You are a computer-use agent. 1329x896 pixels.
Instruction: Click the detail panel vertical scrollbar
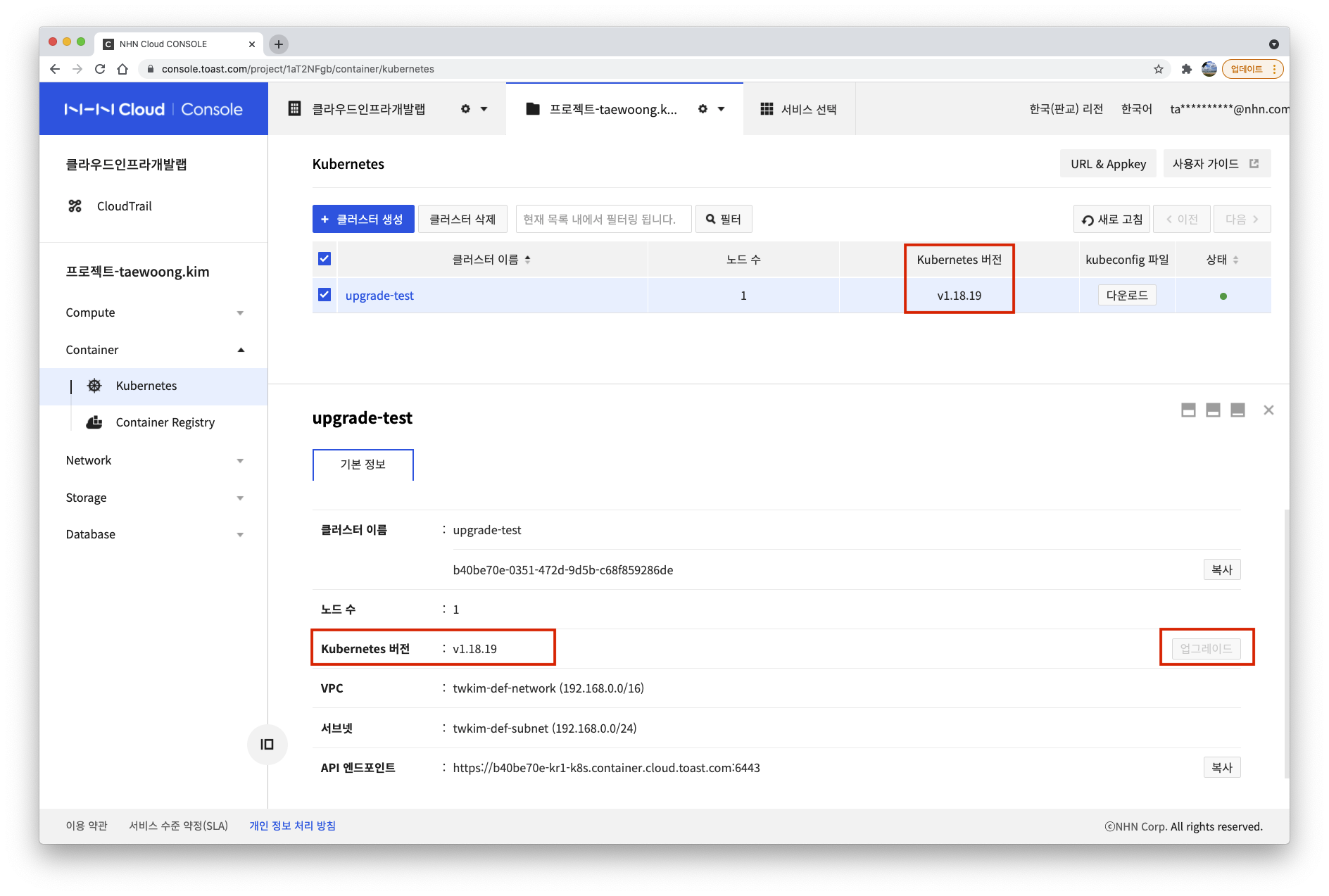pyautogui.click(x=1287, y=643)
